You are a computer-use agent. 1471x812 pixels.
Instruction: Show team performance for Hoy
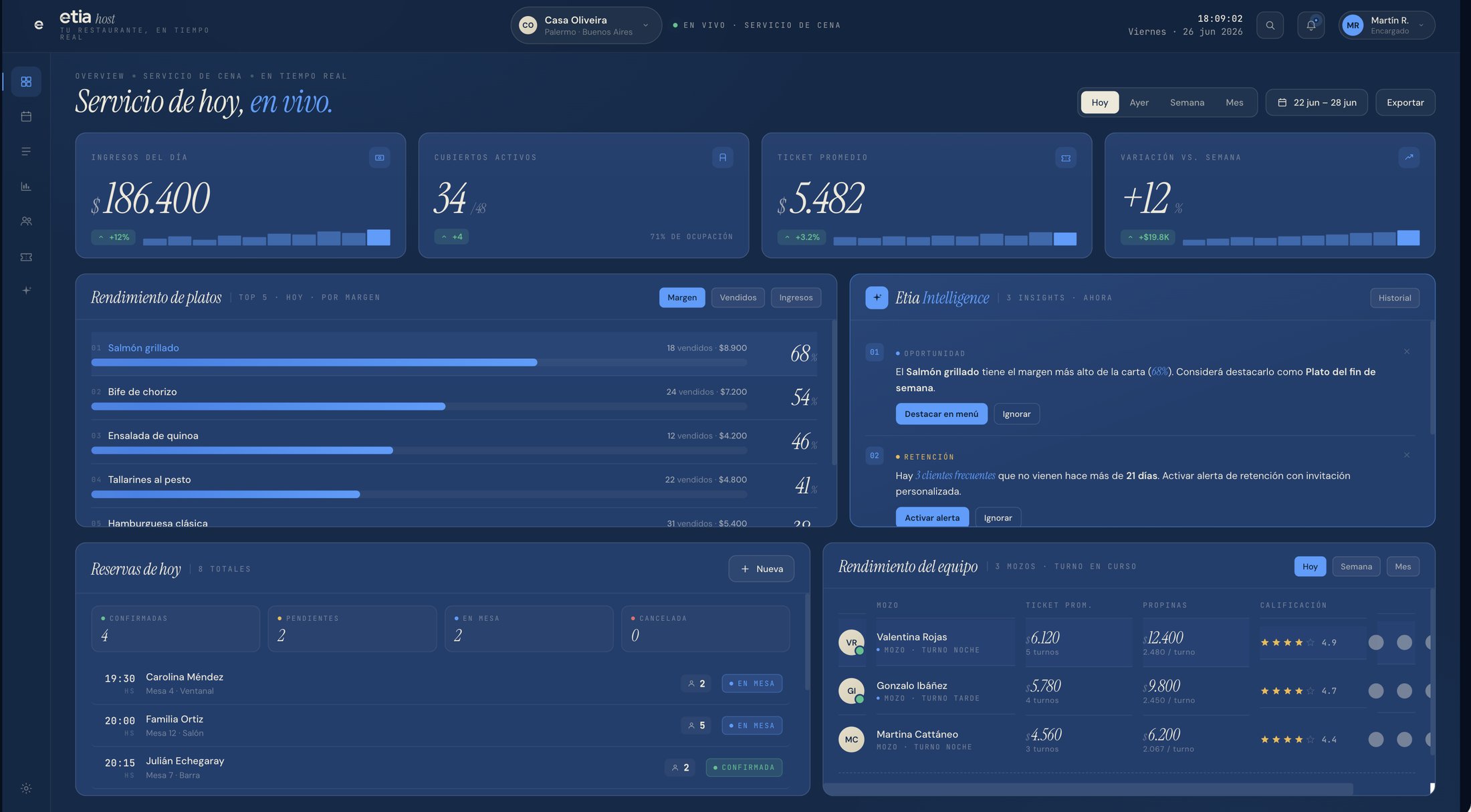(1310, 567)
